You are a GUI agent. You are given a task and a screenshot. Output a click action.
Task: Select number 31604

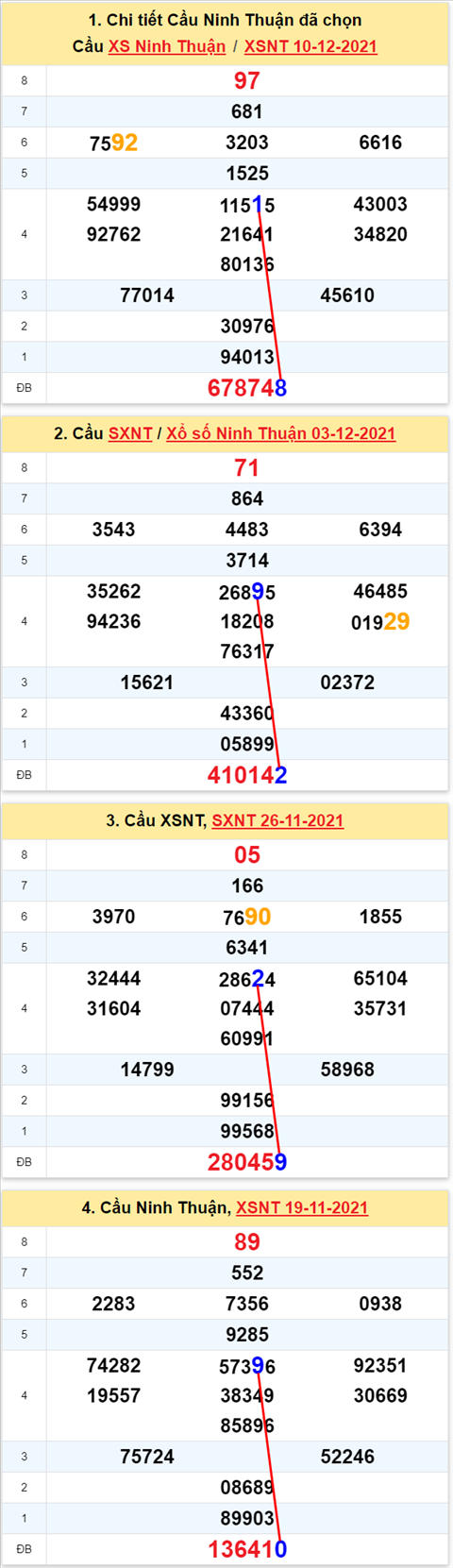pos(113,1008)
